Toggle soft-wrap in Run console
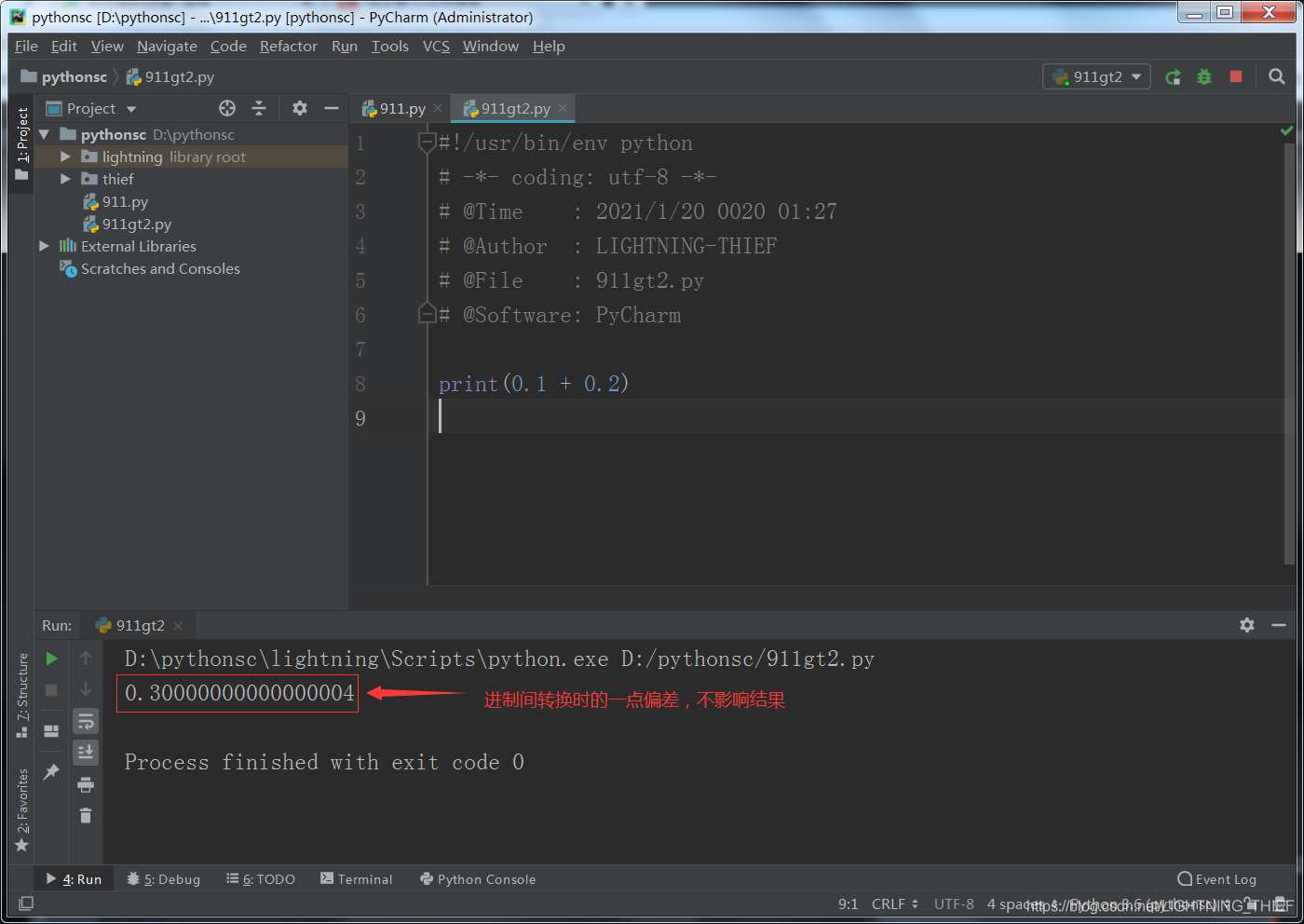The image size is (1304, 924). point(86,721)
